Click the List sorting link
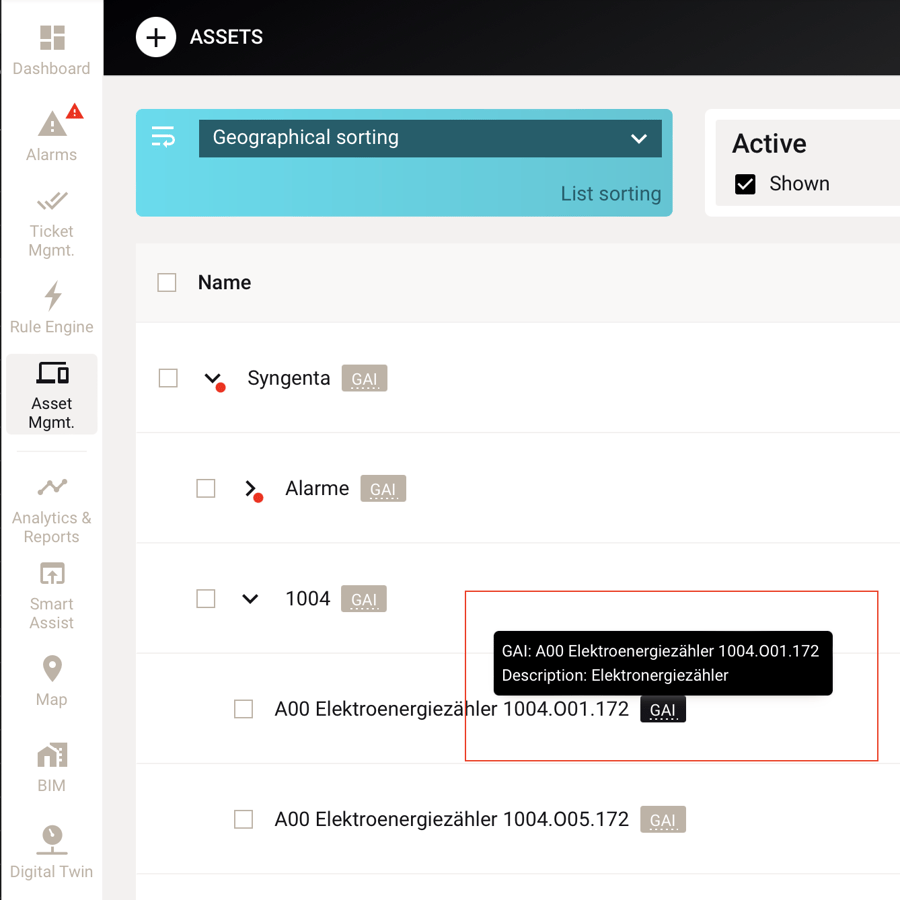 click(x=611, y=194)
